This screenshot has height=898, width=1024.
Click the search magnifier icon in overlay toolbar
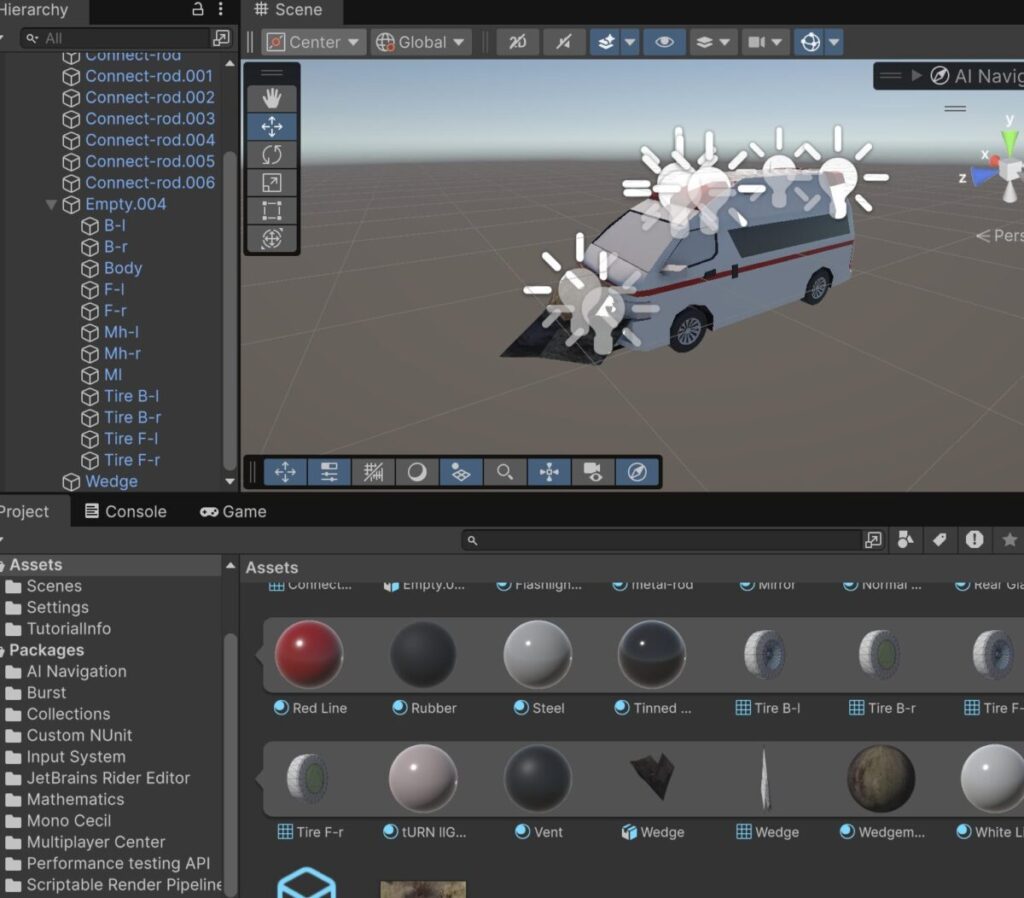(x=505, y=472)
